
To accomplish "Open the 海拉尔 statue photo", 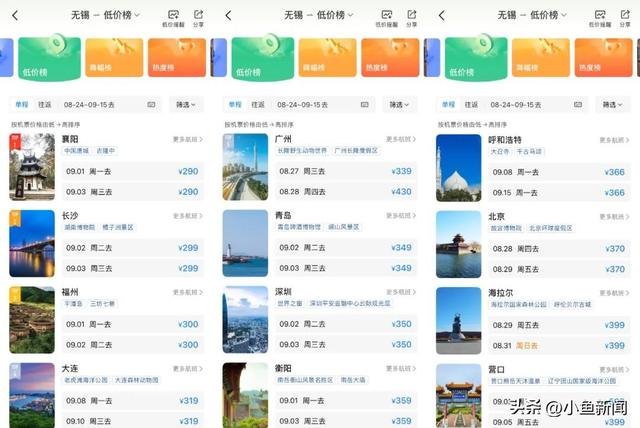I will (458, 321).
